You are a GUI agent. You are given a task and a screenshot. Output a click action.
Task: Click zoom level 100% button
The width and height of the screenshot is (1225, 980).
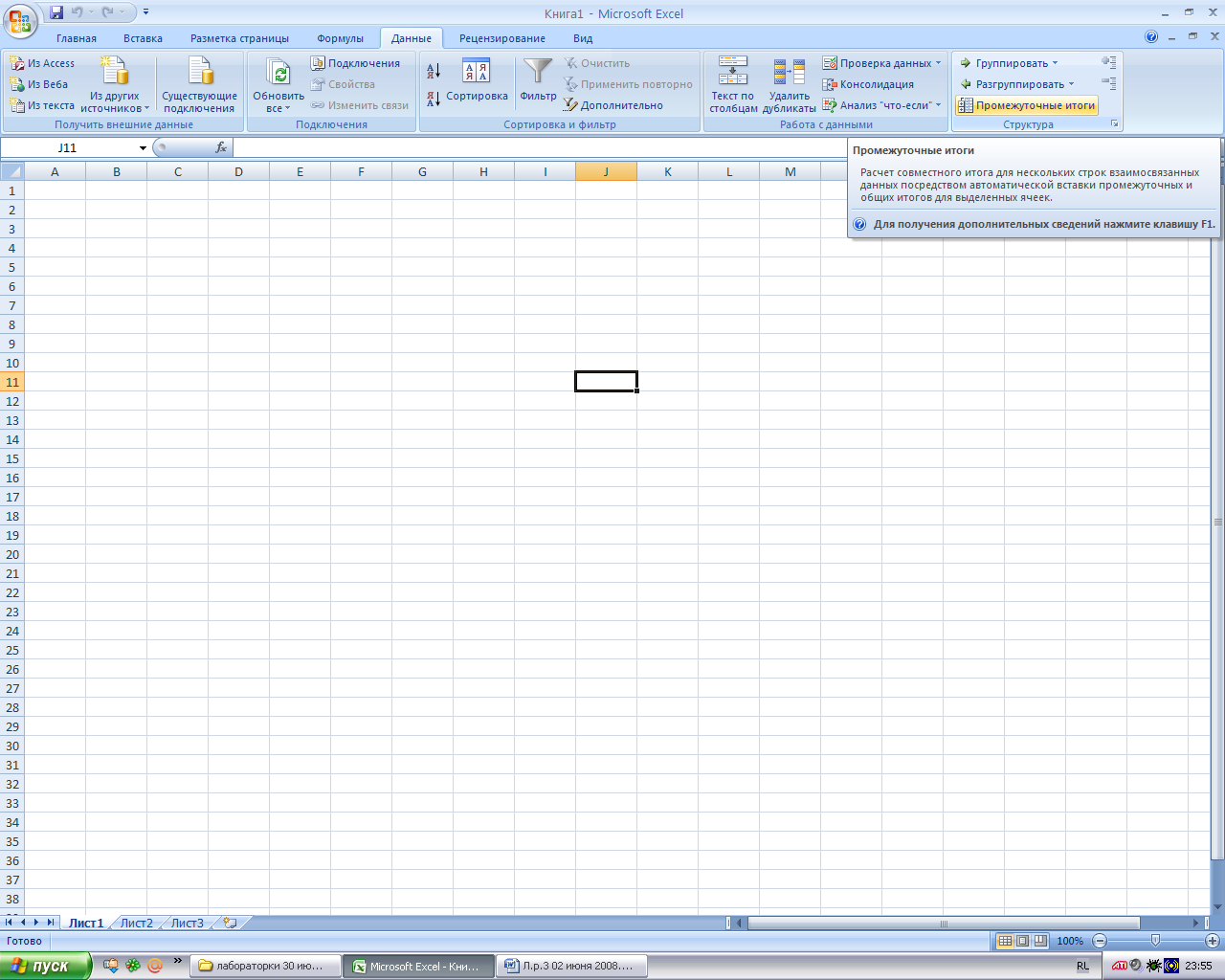coord(1070,941)
